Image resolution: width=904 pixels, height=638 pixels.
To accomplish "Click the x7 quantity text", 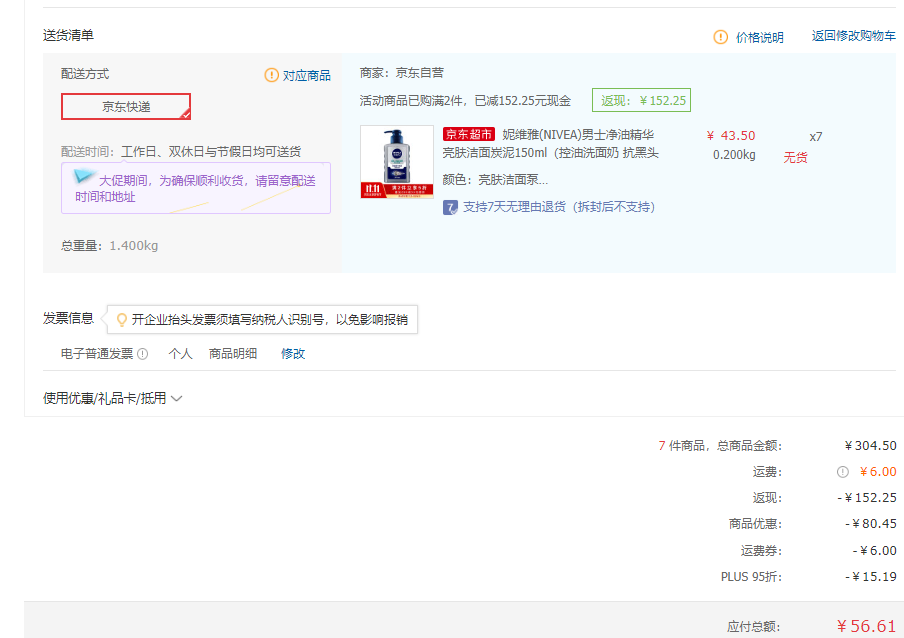I will click(x=816, y=137).
